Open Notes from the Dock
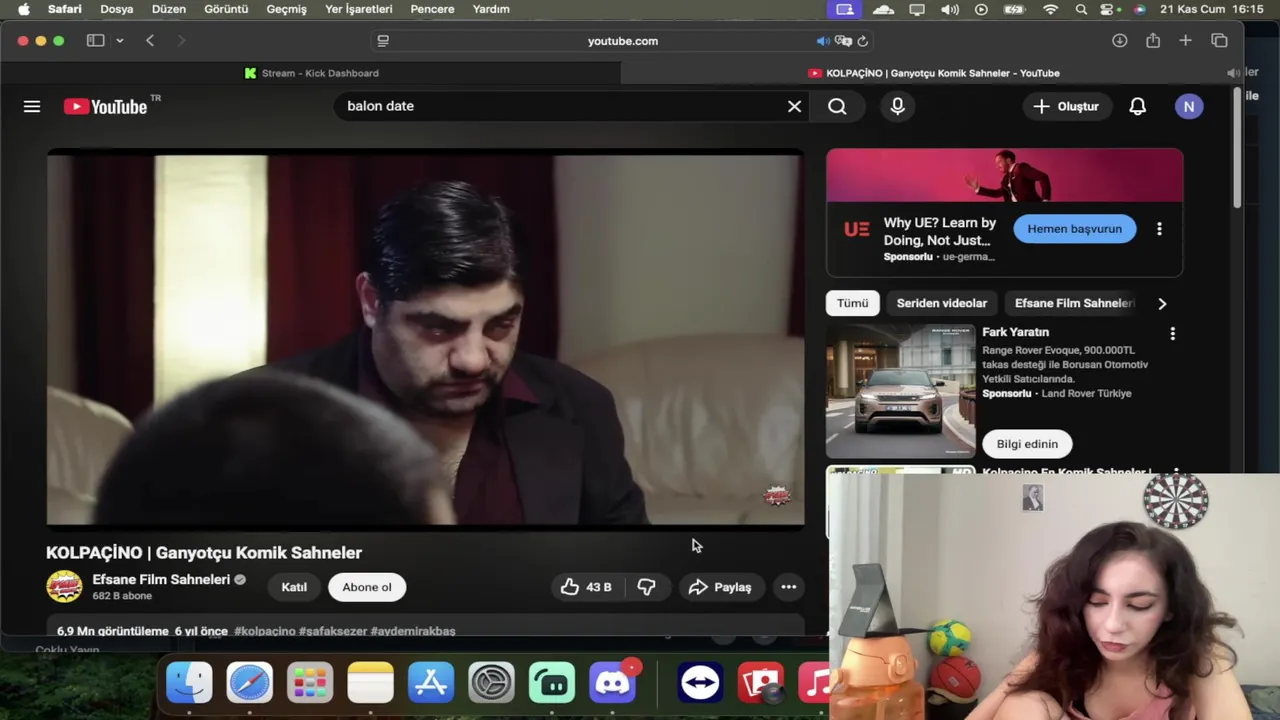The width and height of the screenshot is (1280, 720). [370, 683]
